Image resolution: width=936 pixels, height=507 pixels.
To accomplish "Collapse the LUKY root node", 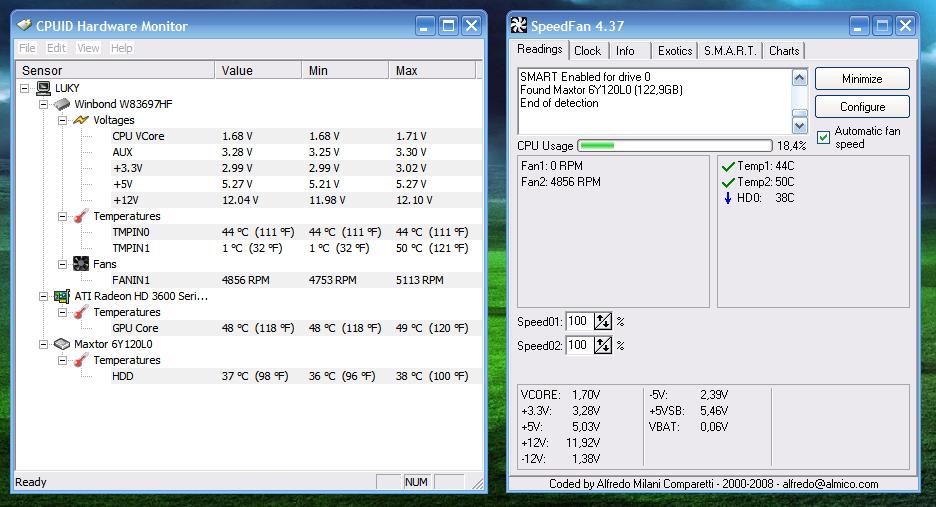I will [x=24, y=88].
